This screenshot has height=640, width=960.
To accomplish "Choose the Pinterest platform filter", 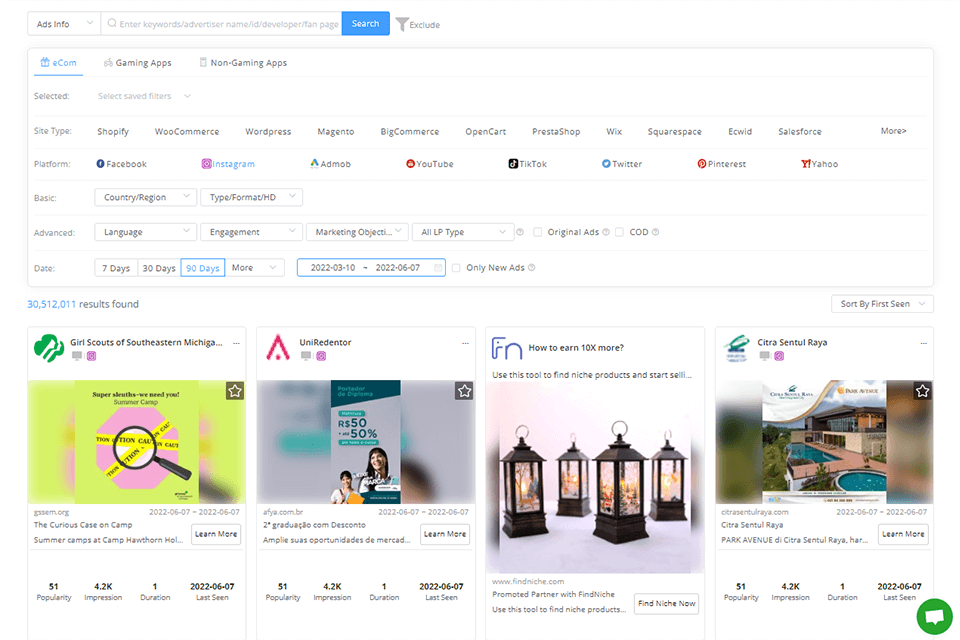I will 721,164.
